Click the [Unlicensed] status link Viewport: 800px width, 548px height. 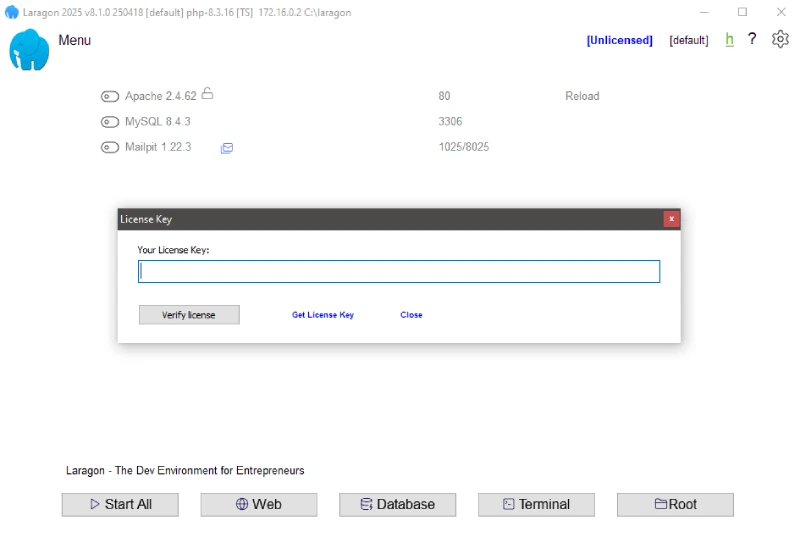619,40
